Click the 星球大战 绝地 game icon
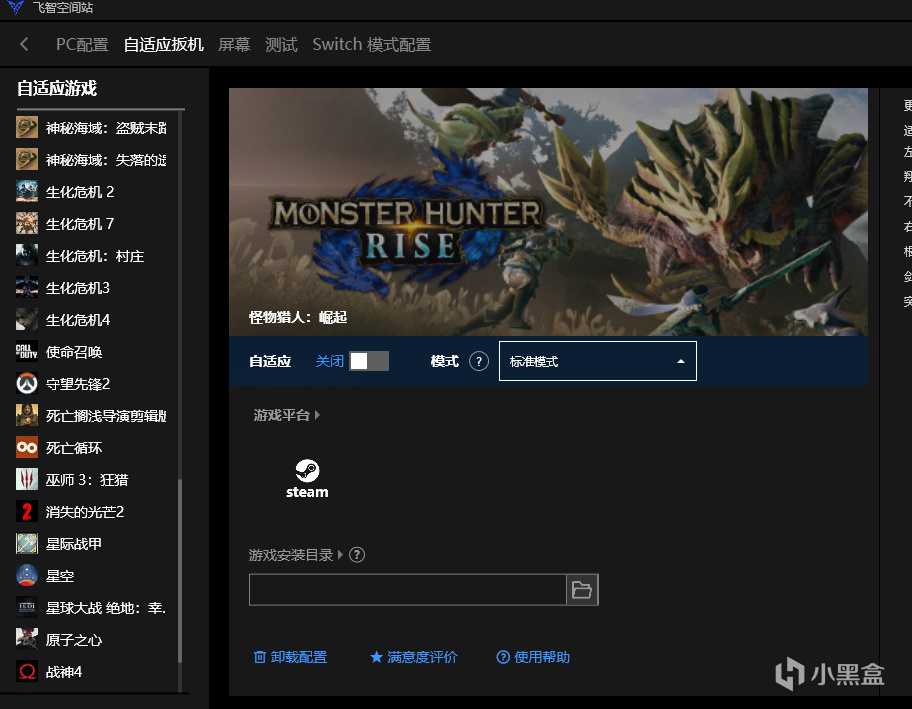The height and width of the screenshot is (709, 912). pos(27,607)
